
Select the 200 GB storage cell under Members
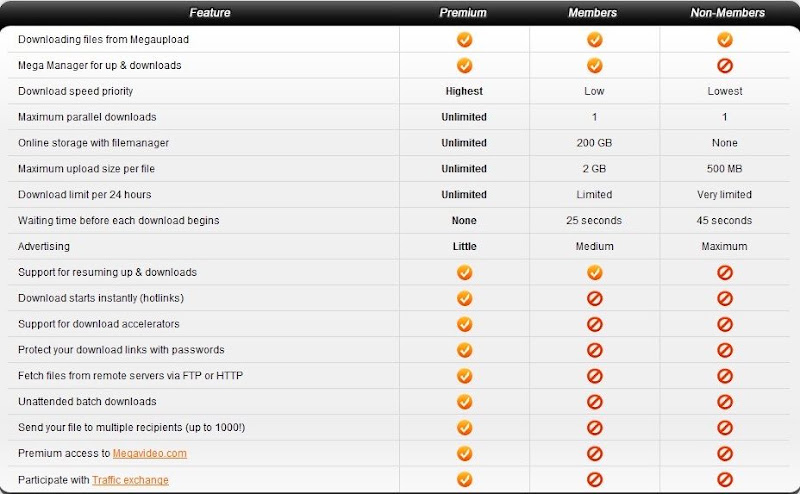[594, 143]
